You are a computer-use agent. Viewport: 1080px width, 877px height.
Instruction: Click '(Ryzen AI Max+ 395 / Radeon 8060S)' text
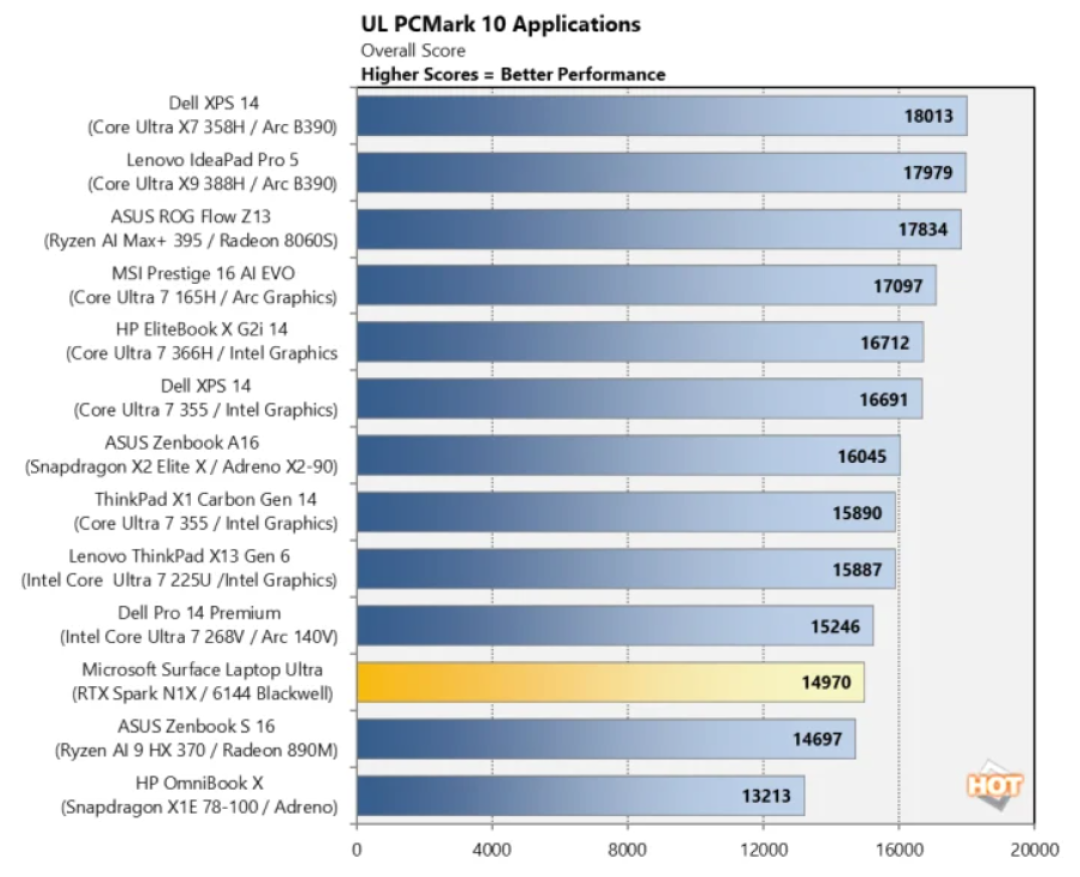[x=191, y=240]
